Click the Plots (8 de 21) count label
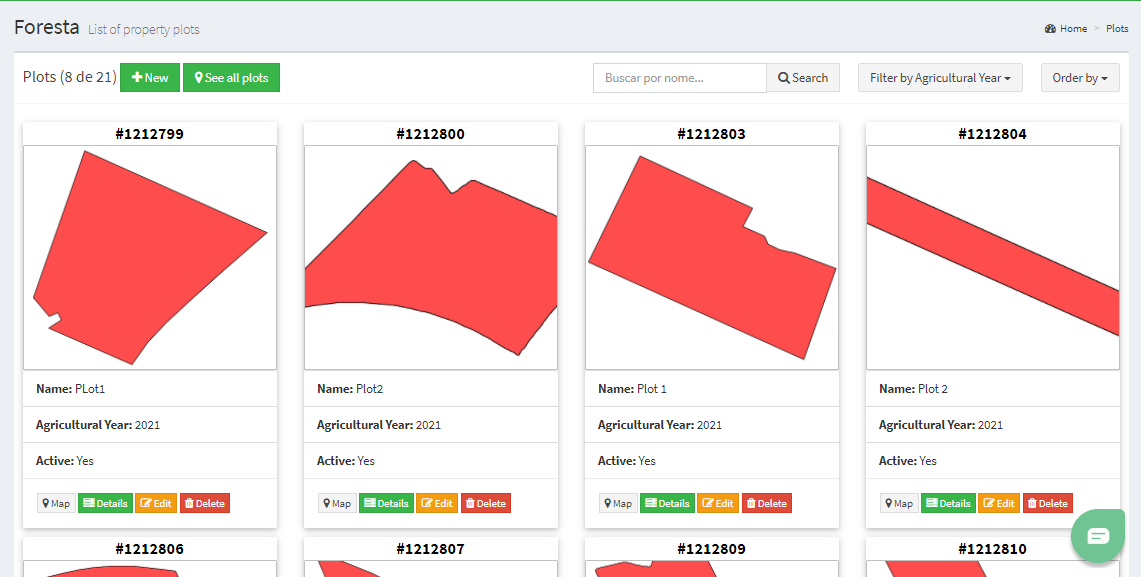The image size is (1141, 577). (x=70, y=77)
